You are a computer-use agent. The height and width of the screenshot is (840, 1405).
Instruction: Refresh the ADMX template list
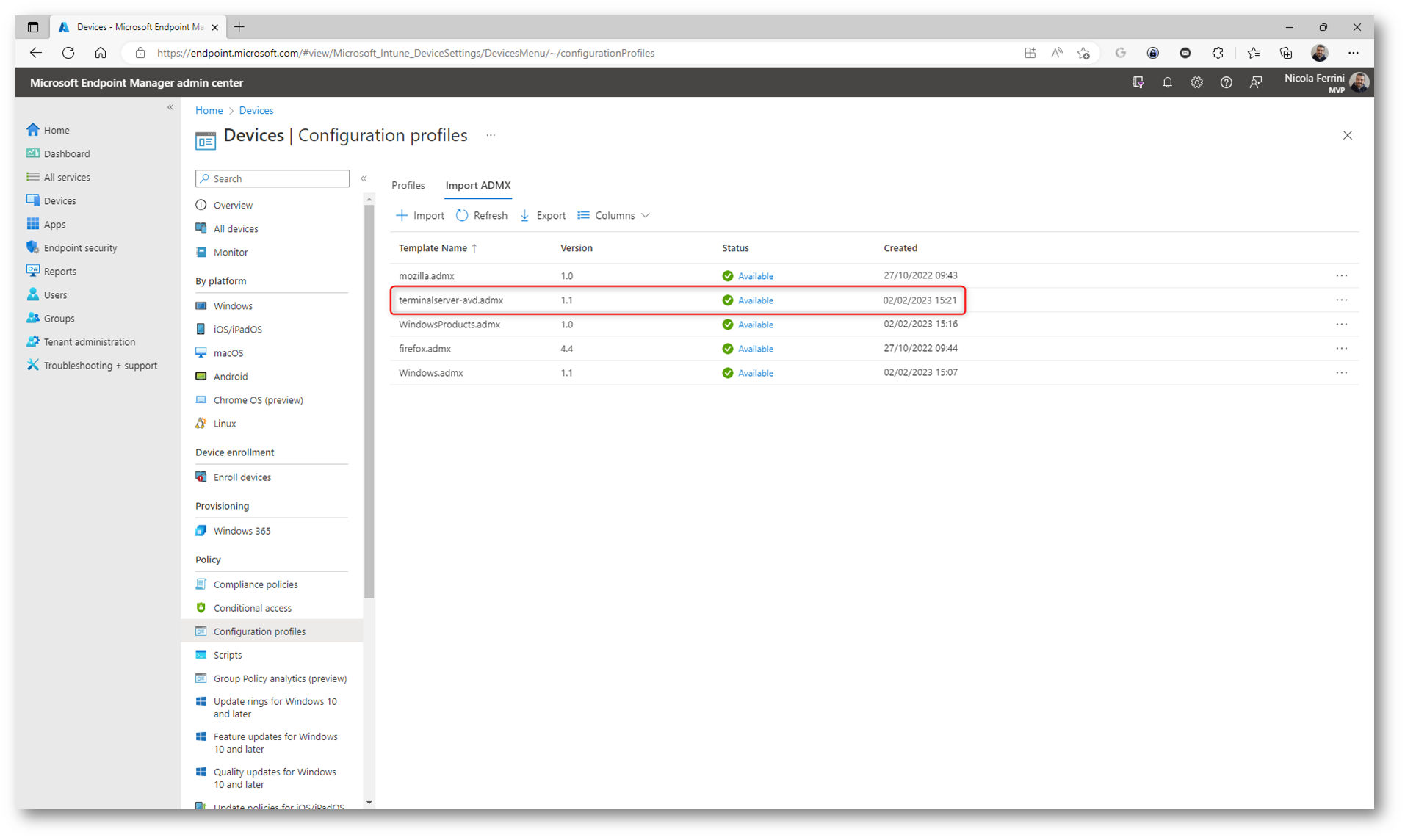tap(482, 215)
